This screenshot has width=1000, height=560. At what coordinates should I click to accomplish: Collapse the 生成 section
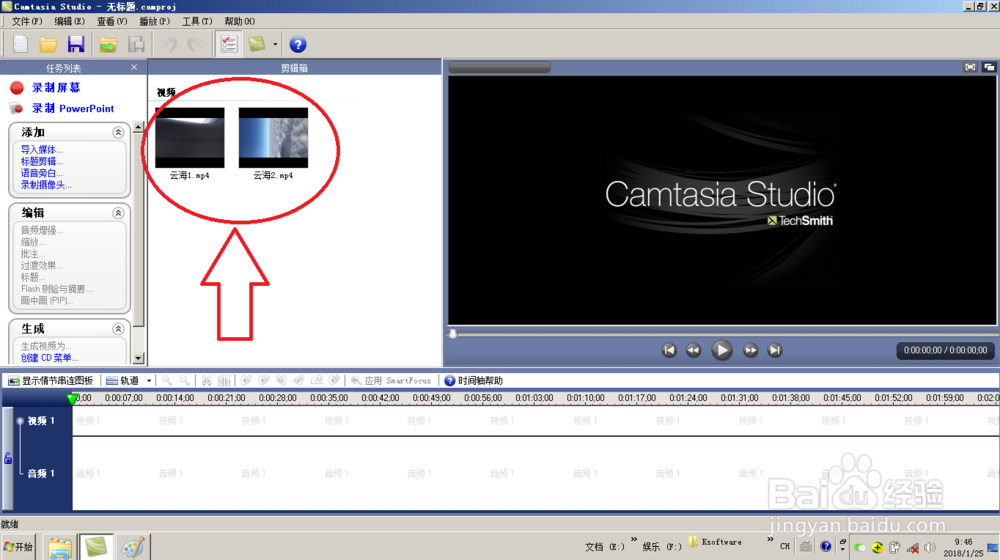tap(118, 329)
